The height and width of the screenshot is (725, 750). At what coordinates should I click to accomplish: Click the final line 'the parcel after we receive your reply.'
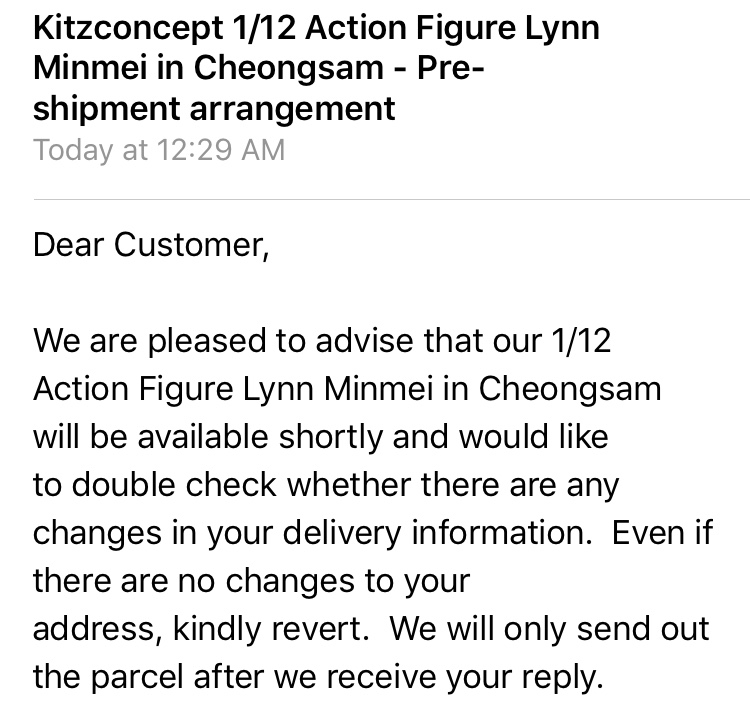click(318, 677)
